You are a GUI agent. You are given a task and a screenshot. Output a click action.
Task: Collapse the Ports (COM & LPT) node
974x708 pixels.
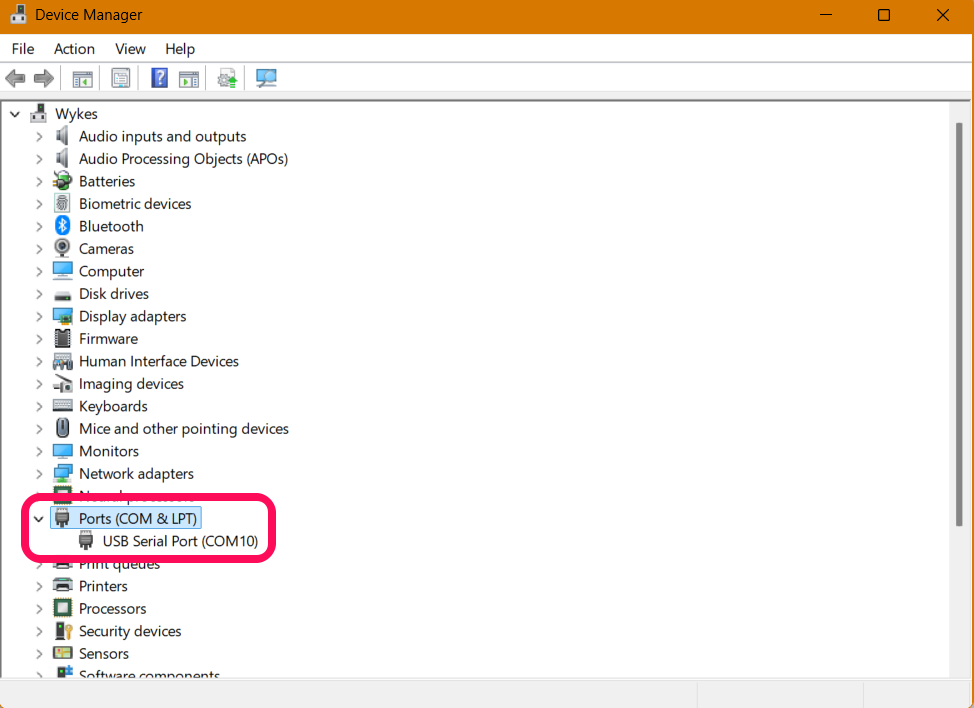point(39,519)
